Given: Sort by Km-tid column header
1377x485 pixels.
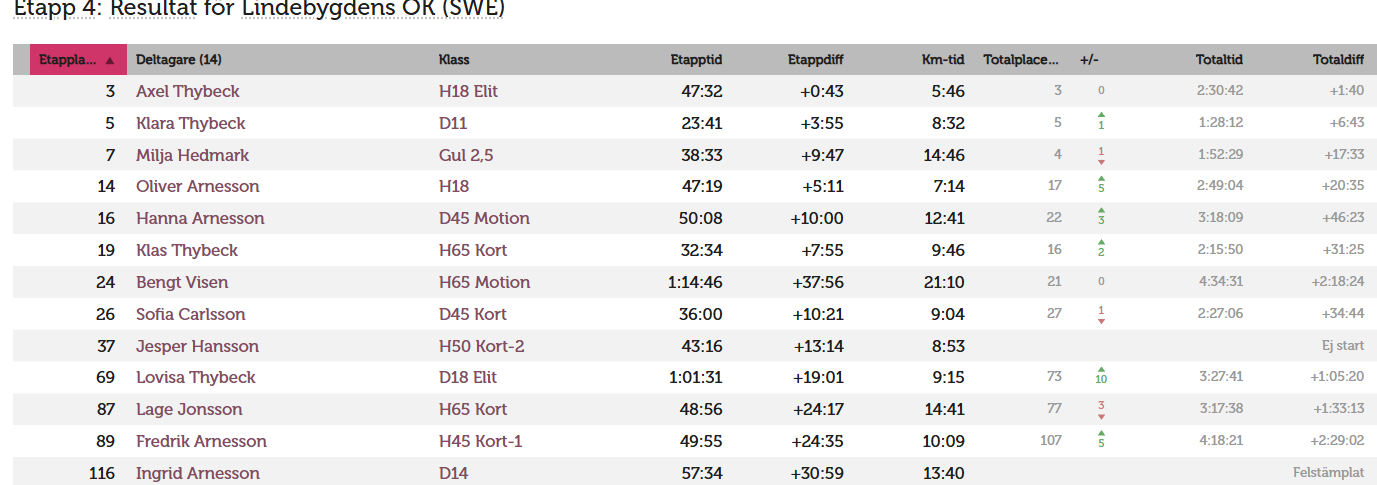Looking at the screenshot, I should coord(943,60).
